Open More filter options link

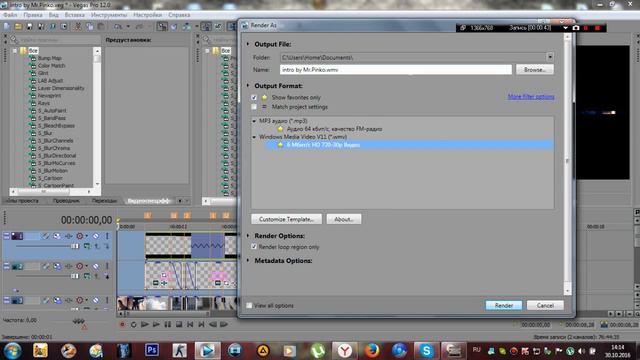click(x=531, y=97)
